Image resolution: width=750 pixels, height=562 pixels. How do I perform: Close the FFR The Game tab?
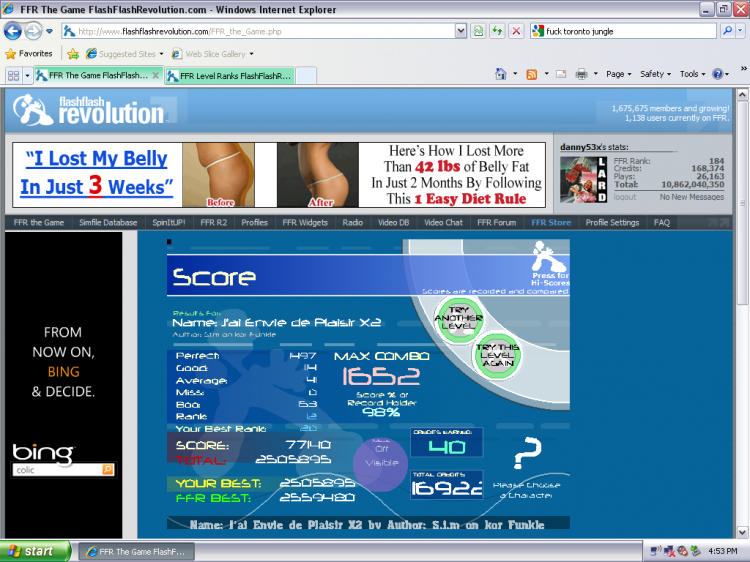click(x=155, y=75)
